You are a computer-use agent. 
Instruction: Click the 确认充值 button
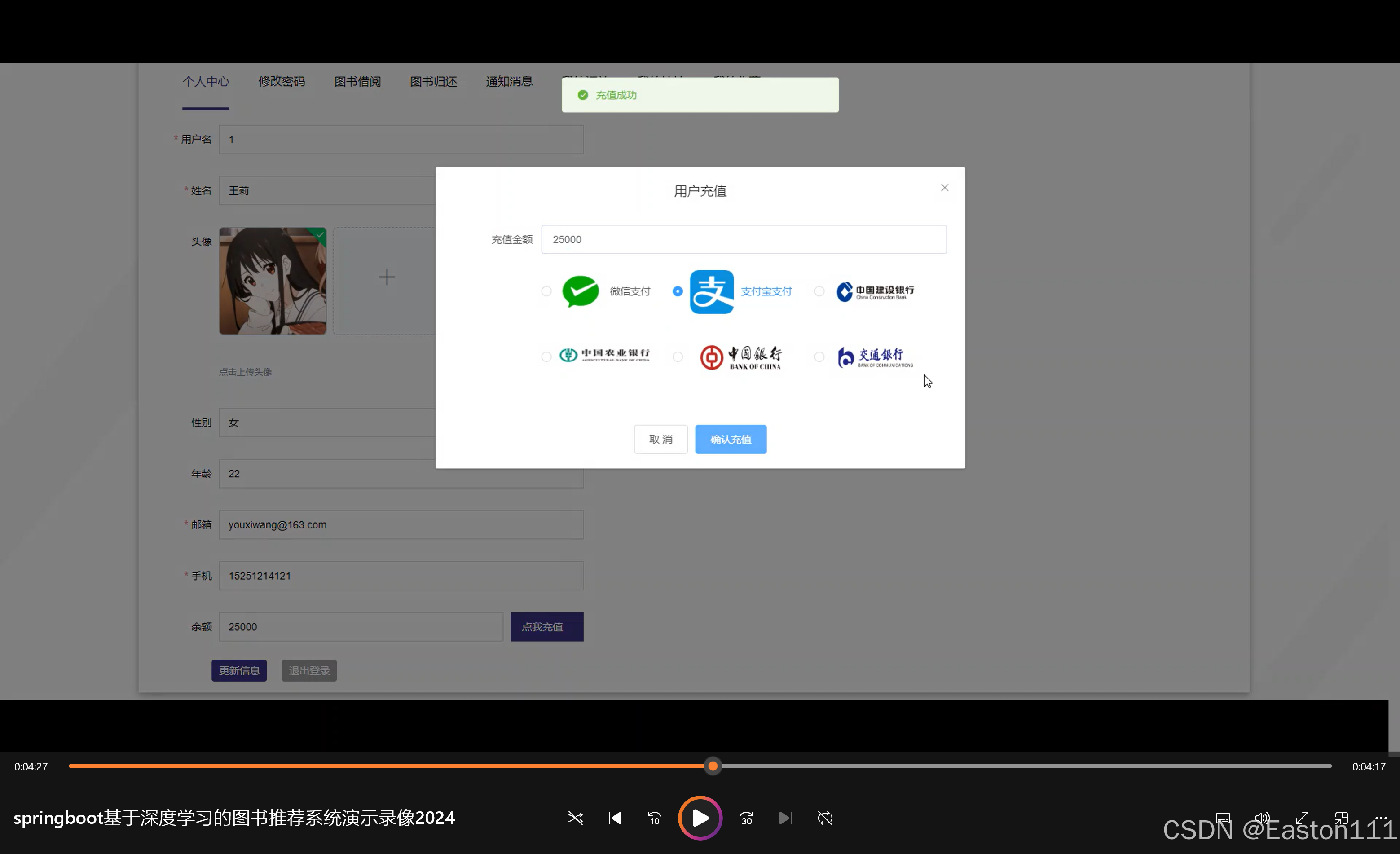tap(731, 439)
